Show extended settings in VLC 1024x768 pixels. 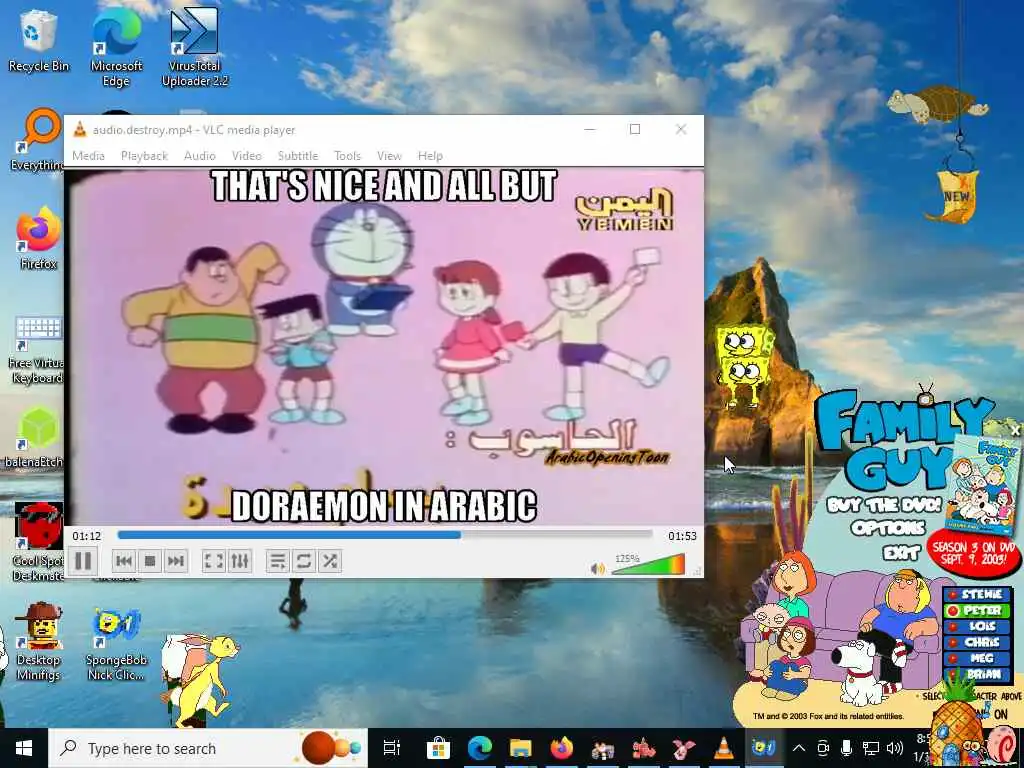tap(240, 561)
